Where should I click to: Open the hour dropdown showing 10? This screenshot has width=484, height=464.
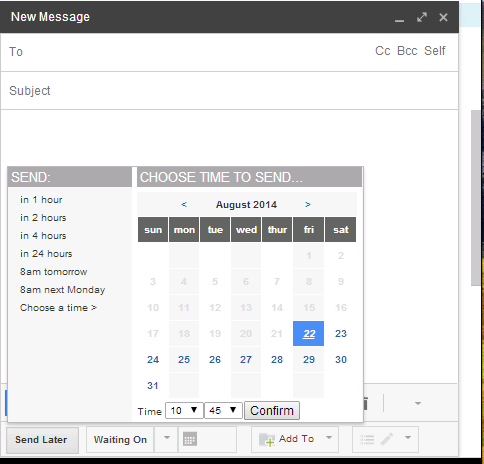point(184,410)
